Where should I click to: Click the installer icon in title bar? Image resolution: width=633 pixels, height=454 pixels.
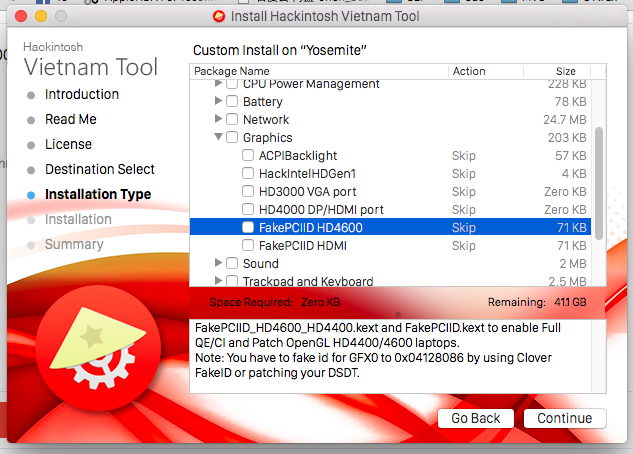219,16
